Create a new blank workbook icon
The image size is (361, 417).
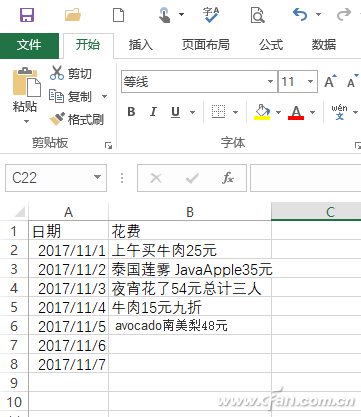click(119, 15)
